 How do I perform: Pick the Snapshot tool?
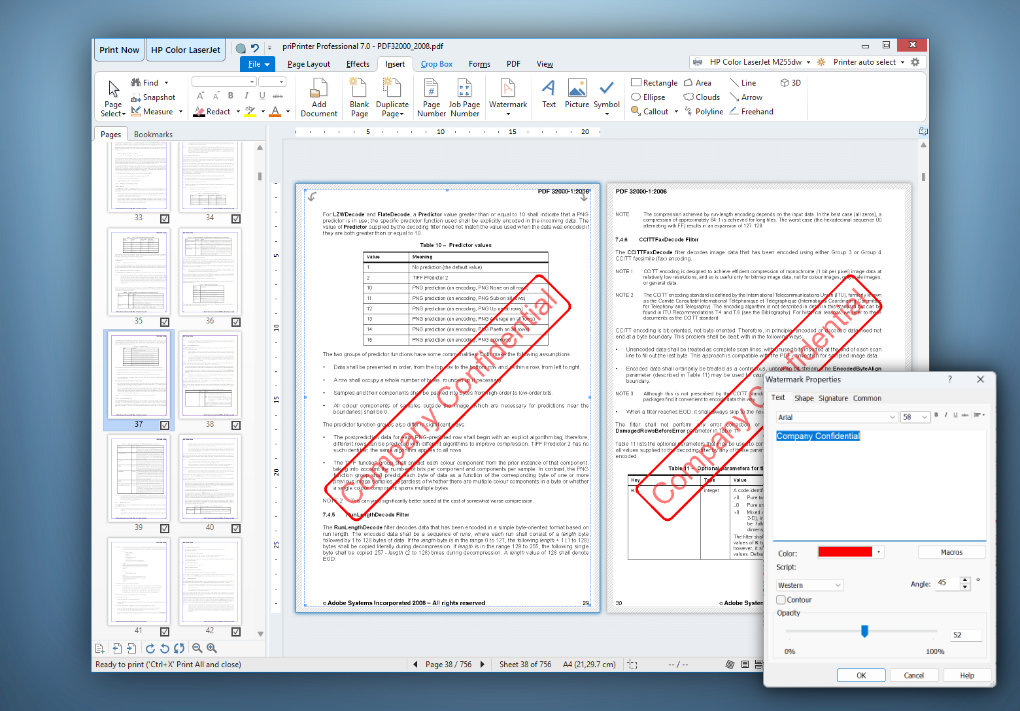click(x=154, y=98)
